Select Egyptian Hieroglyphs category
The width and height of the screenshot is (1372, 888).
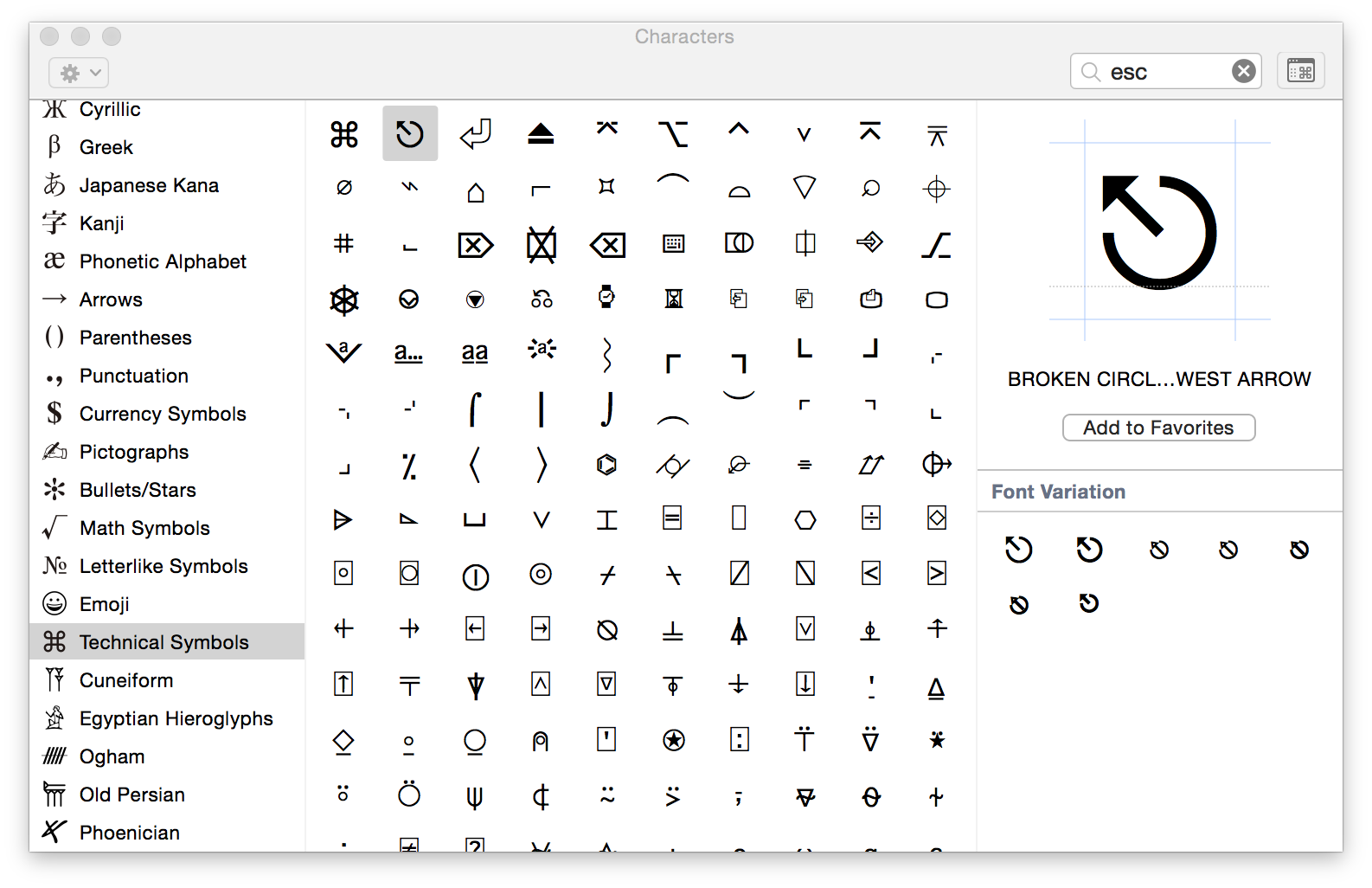[x=167, y=718]
